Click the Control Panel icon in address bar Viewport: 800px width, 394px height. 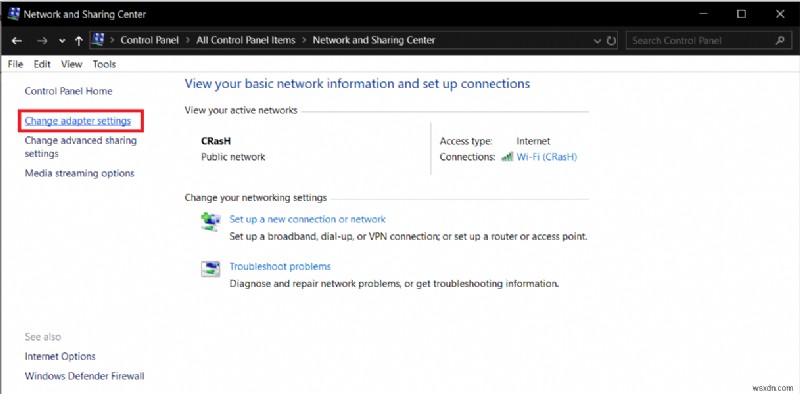99,40
